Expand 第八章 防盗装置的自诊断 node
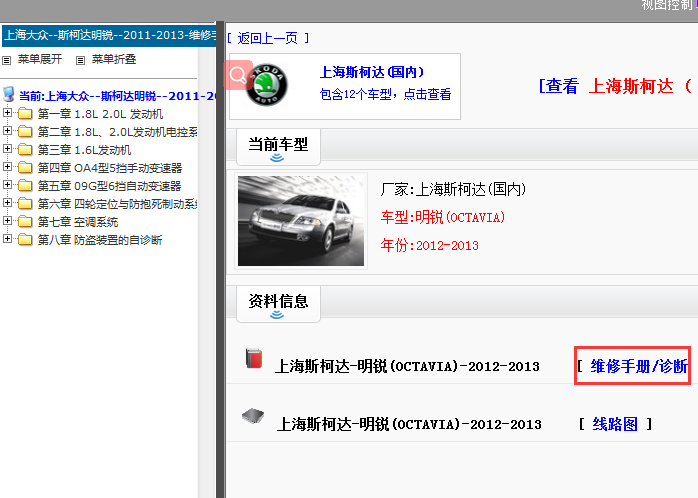The height and width of the screenshot is (498, 698). [x=7, y=238]
